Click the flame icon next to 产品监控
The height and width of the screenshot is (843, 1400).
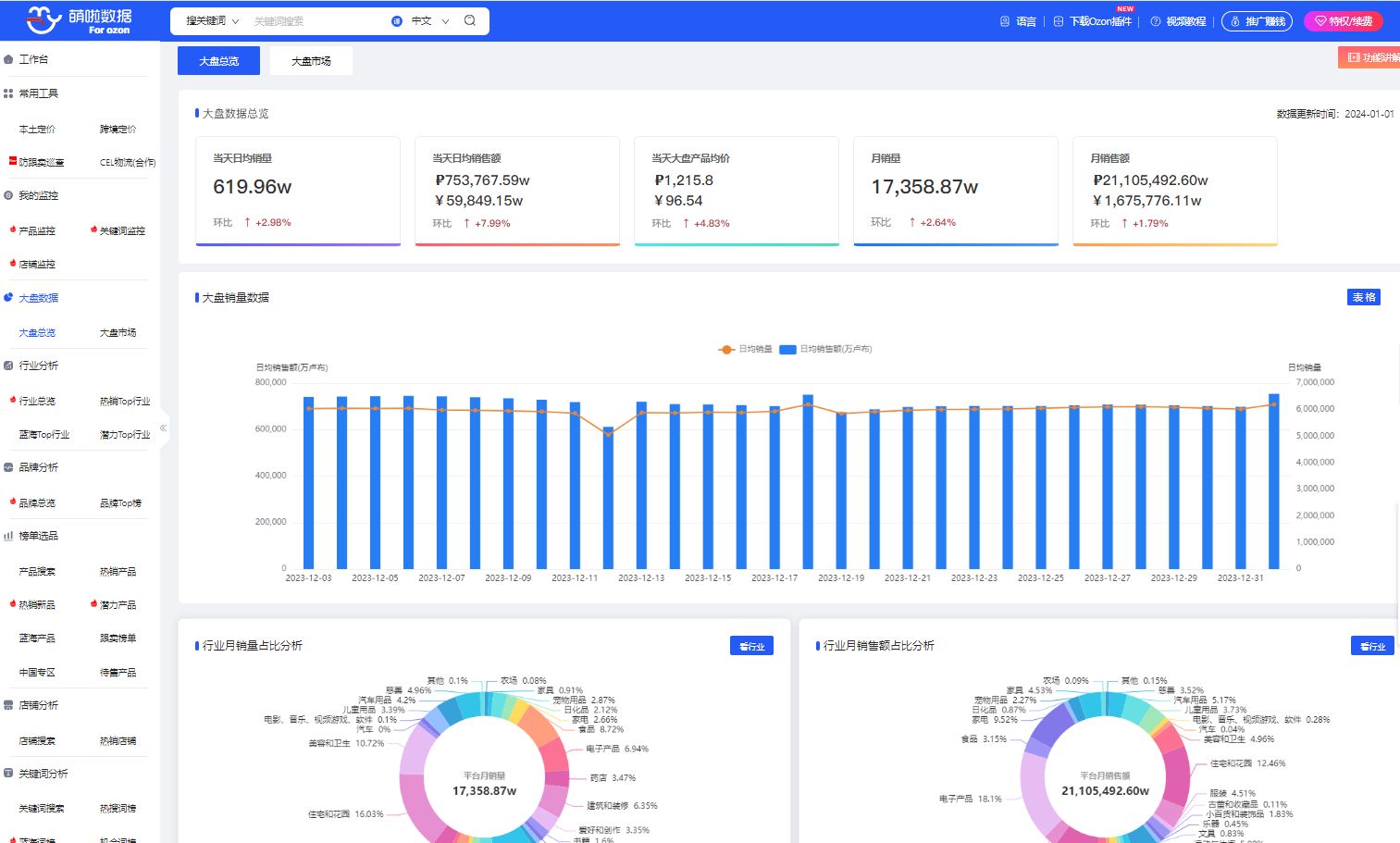click(13, 229)
